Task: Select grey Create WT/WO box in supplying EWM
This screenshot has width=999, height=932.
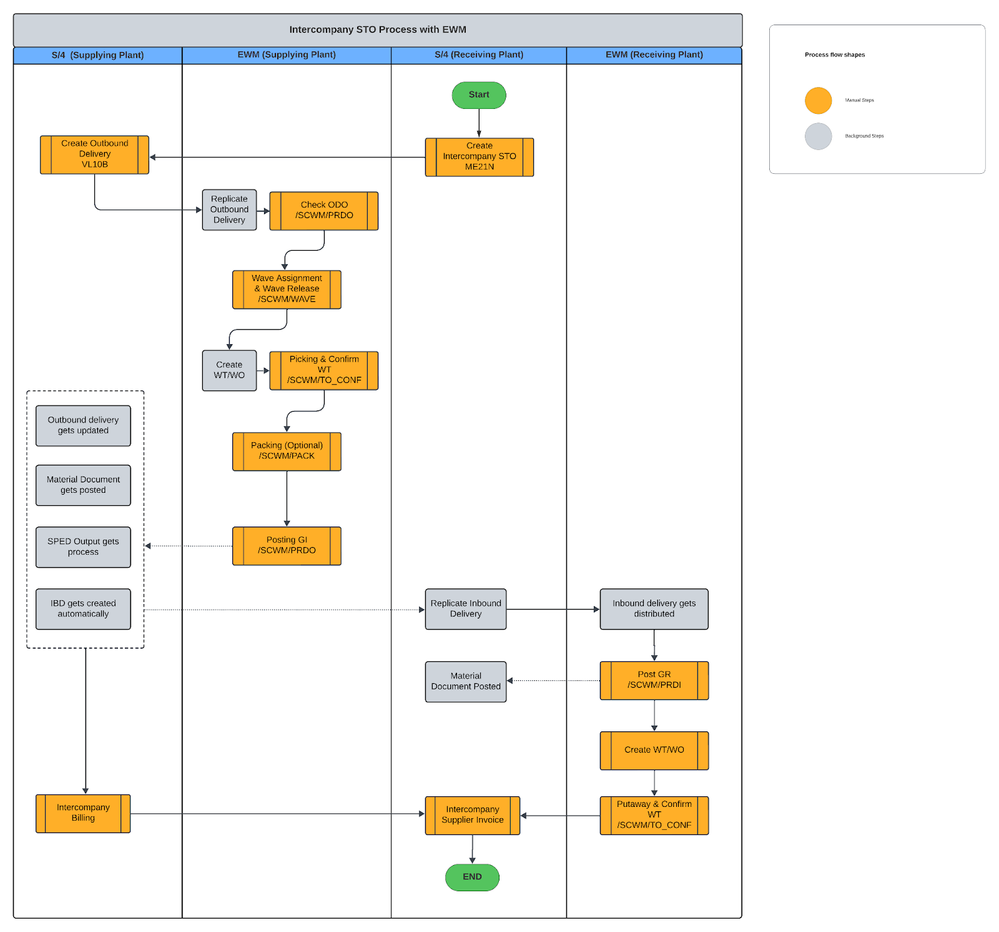Action: click(229, 370)
